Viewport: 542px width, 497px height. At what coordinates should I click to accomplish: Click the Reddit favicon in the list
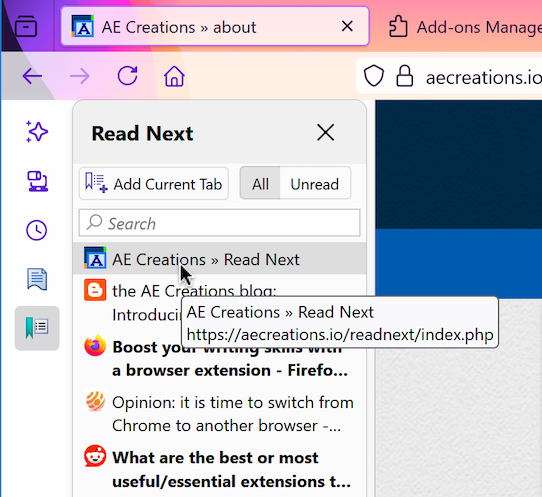(x=95, y=456)
